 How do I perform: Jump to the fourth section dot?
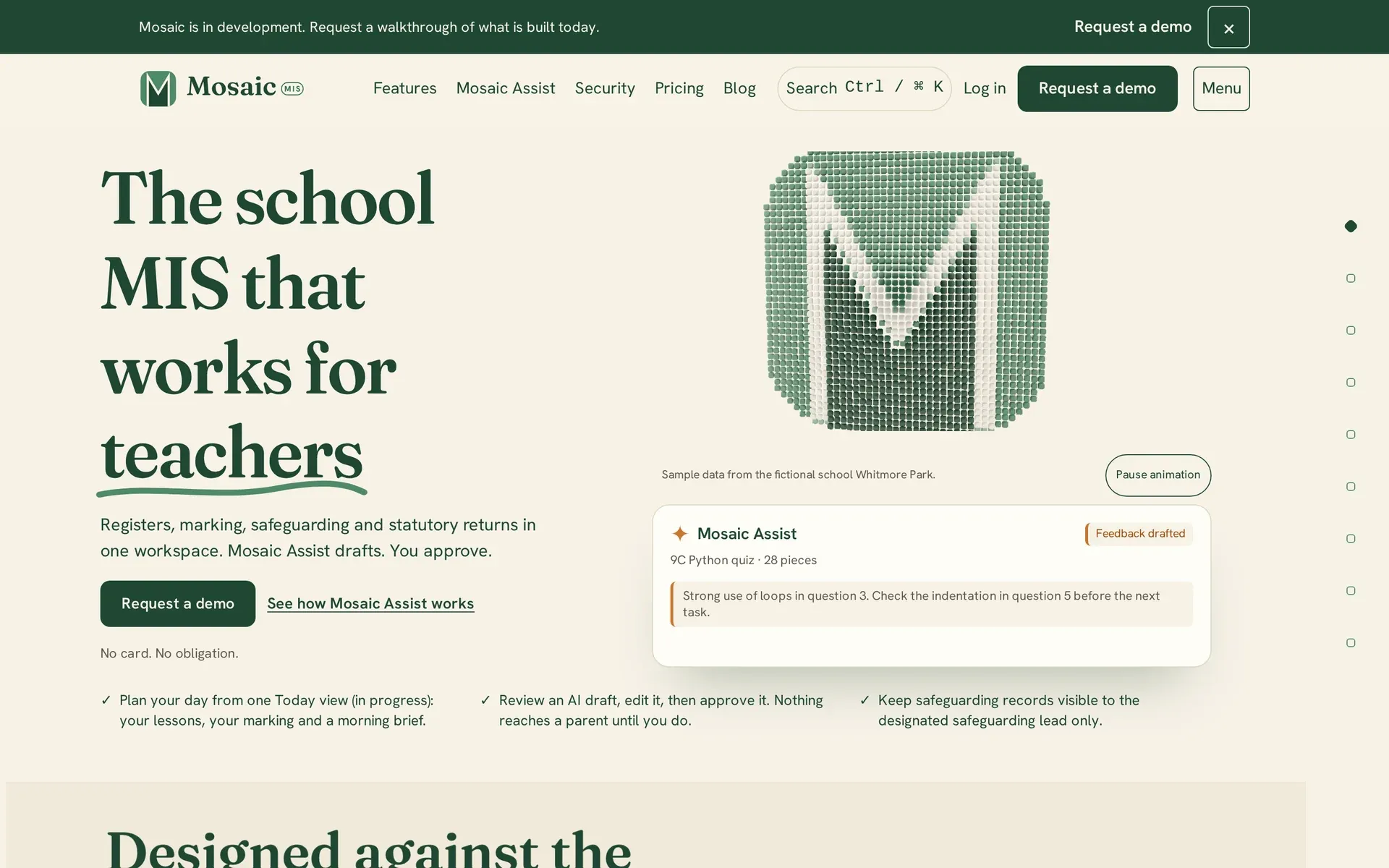point(1351,383)
